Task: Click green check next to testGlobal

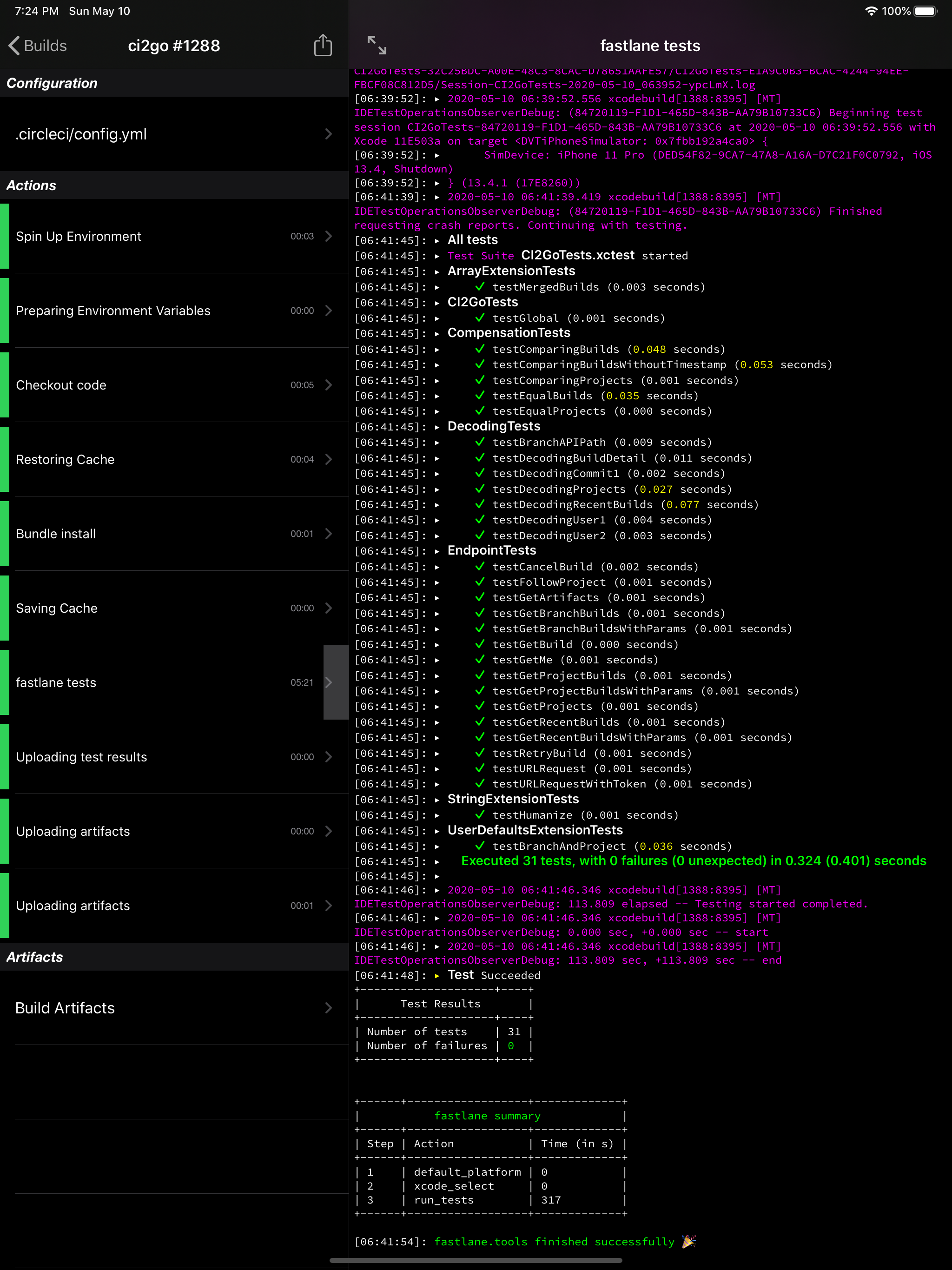Action: pos(479,317)
